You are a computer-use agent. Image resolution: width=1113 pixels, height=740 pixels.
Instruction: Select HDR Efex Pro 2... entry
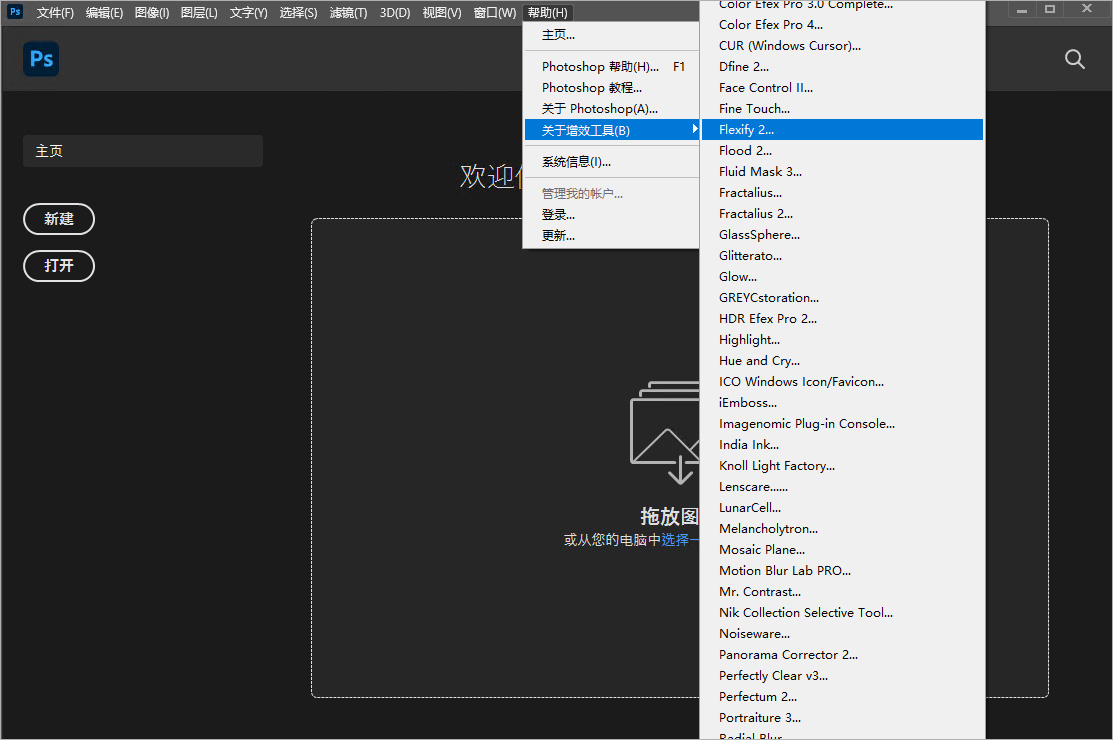[842, 319]
